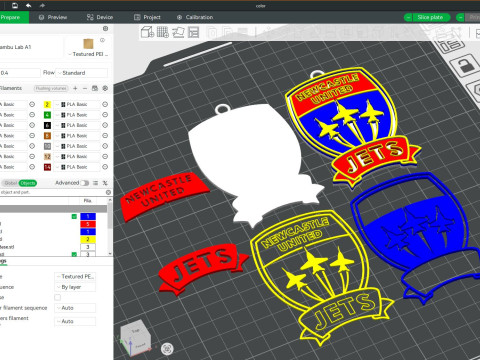Toggle green checkbox in bottom object list row
The height and width of the screenshot is (360, 480).
pyautogui.click(x=74, y=254)
